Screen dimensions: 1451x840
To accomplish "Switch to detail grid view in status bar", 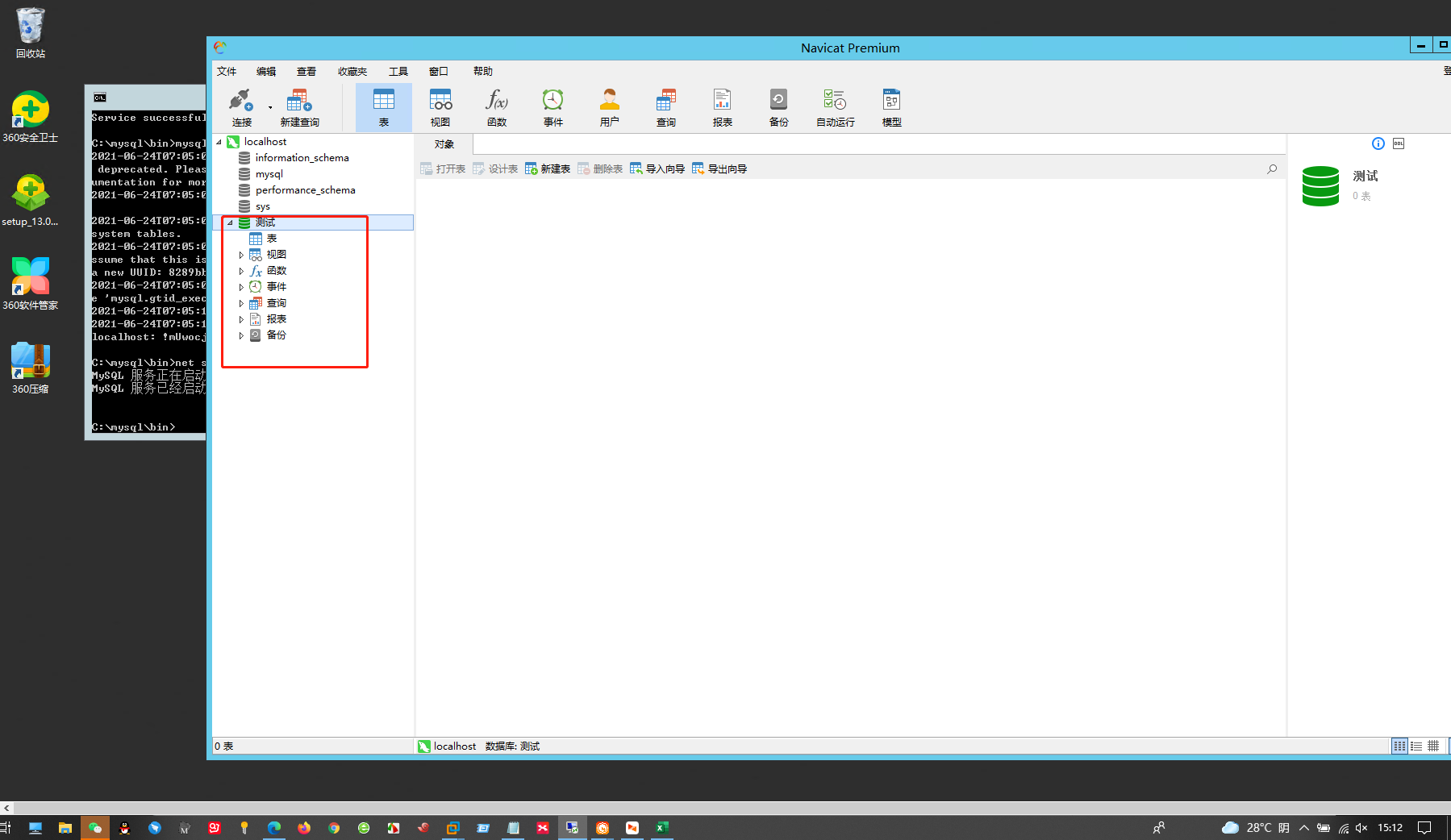I will pyautogui.click(x=1433, y=746).
